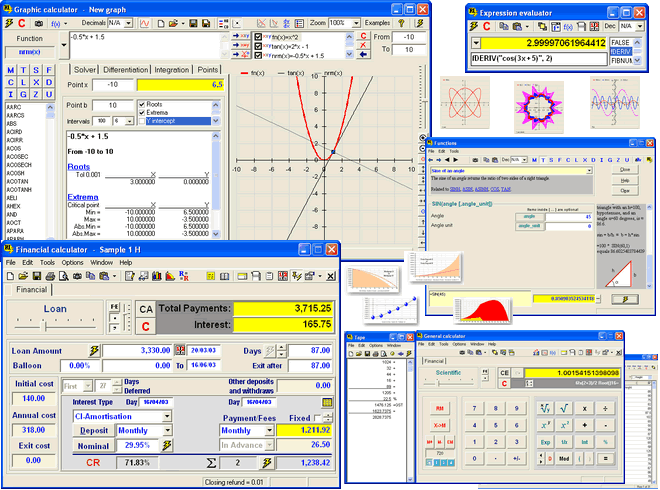Switch to the Integration tab

171,70
